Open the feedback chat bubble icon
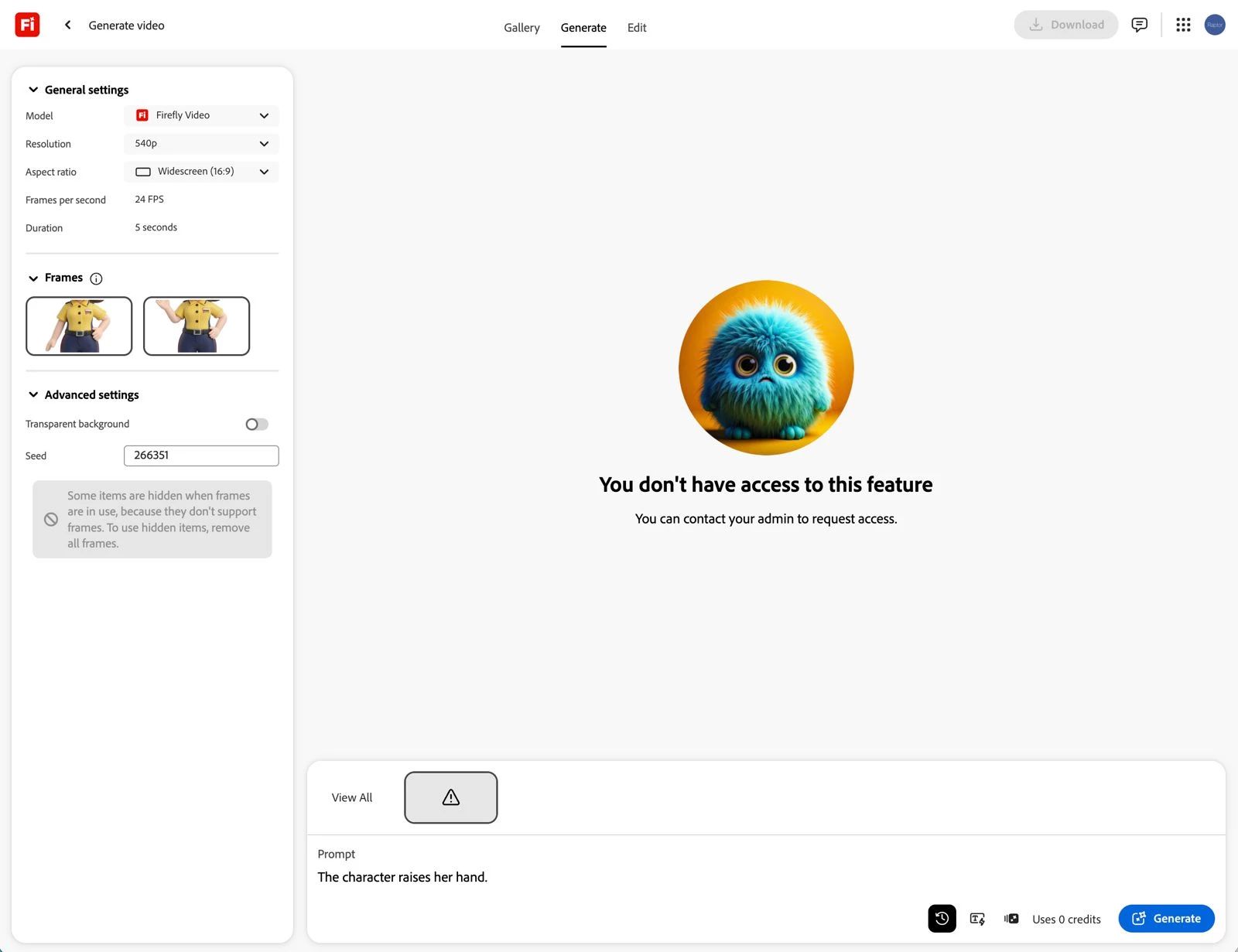This screenshot has height=952, width=1238. 1139,25
